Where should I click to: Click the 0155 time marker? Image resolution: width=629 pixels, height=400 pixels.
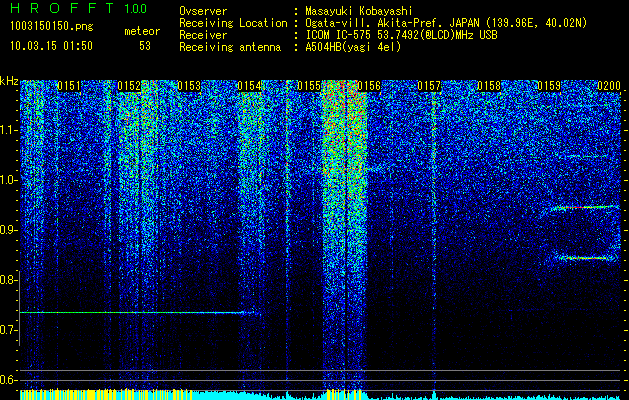(309, 86)
